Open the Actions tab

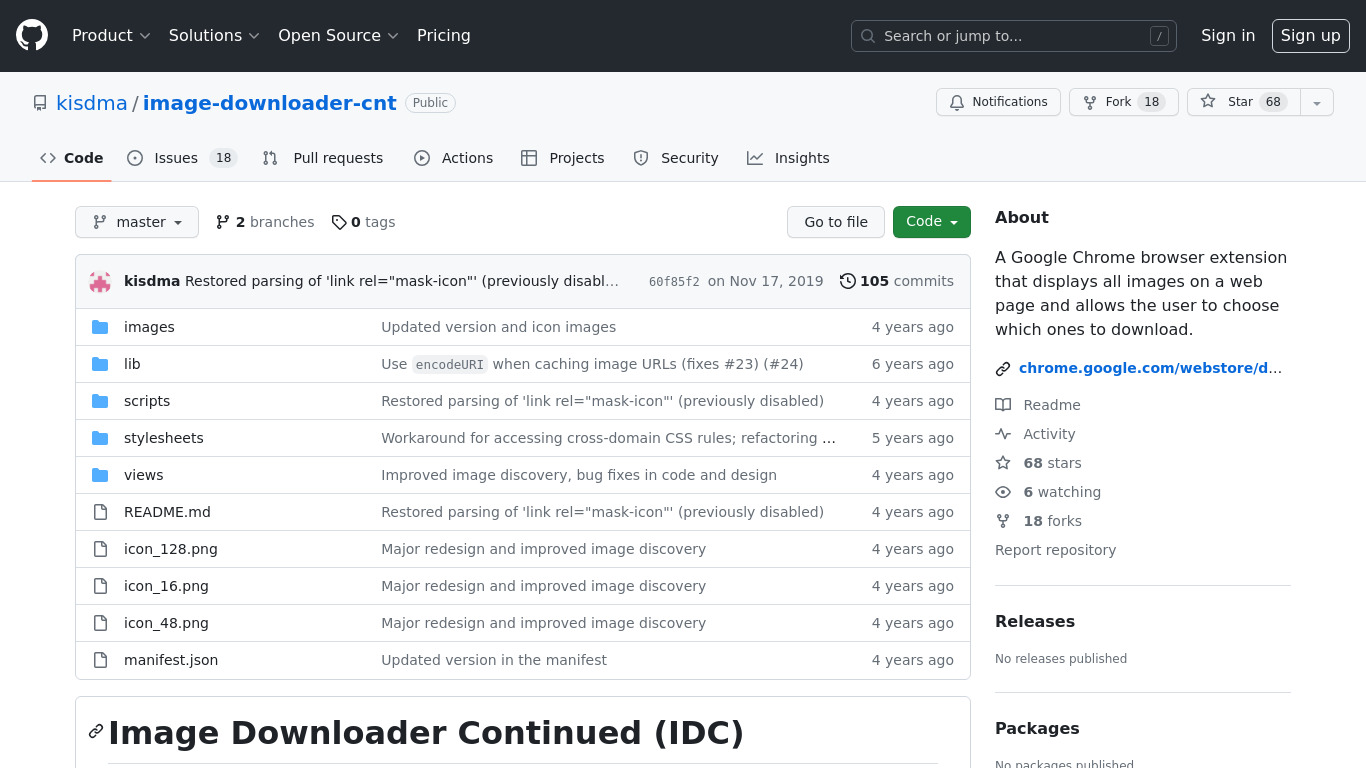(x=454, y=158)
